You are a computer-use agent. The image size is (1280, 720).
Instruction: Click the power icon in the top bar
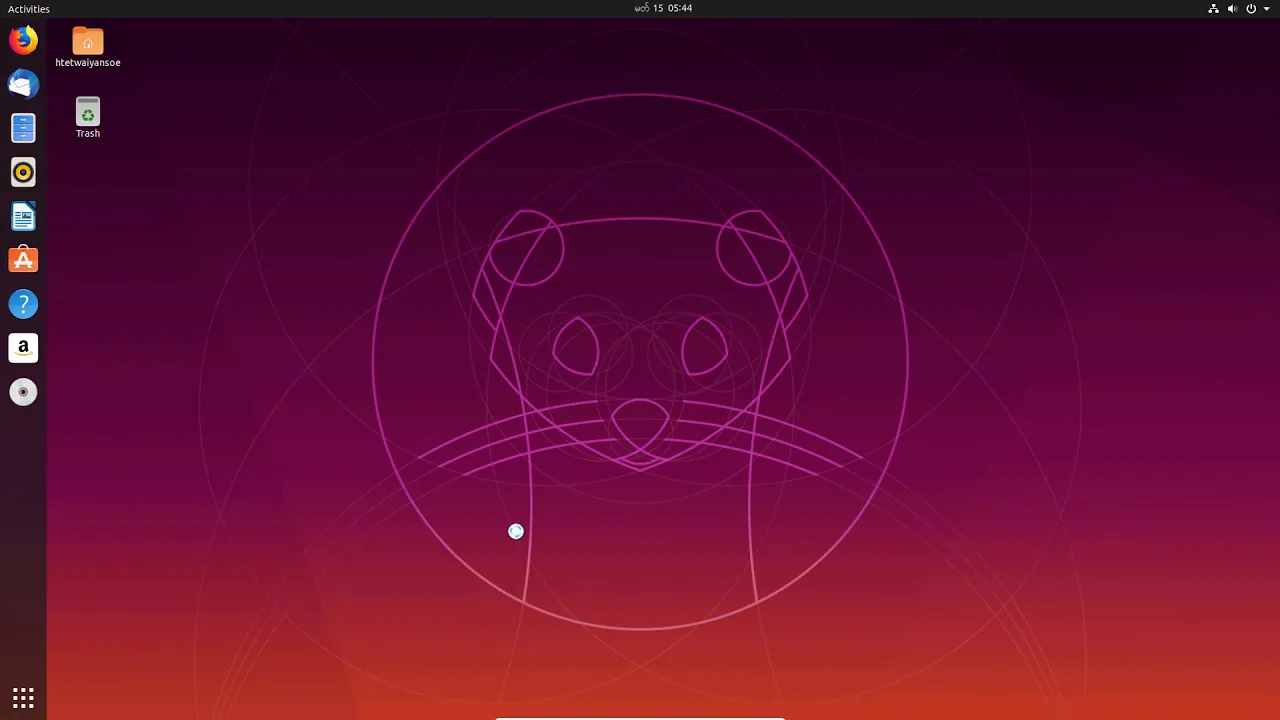[1251, 8]
